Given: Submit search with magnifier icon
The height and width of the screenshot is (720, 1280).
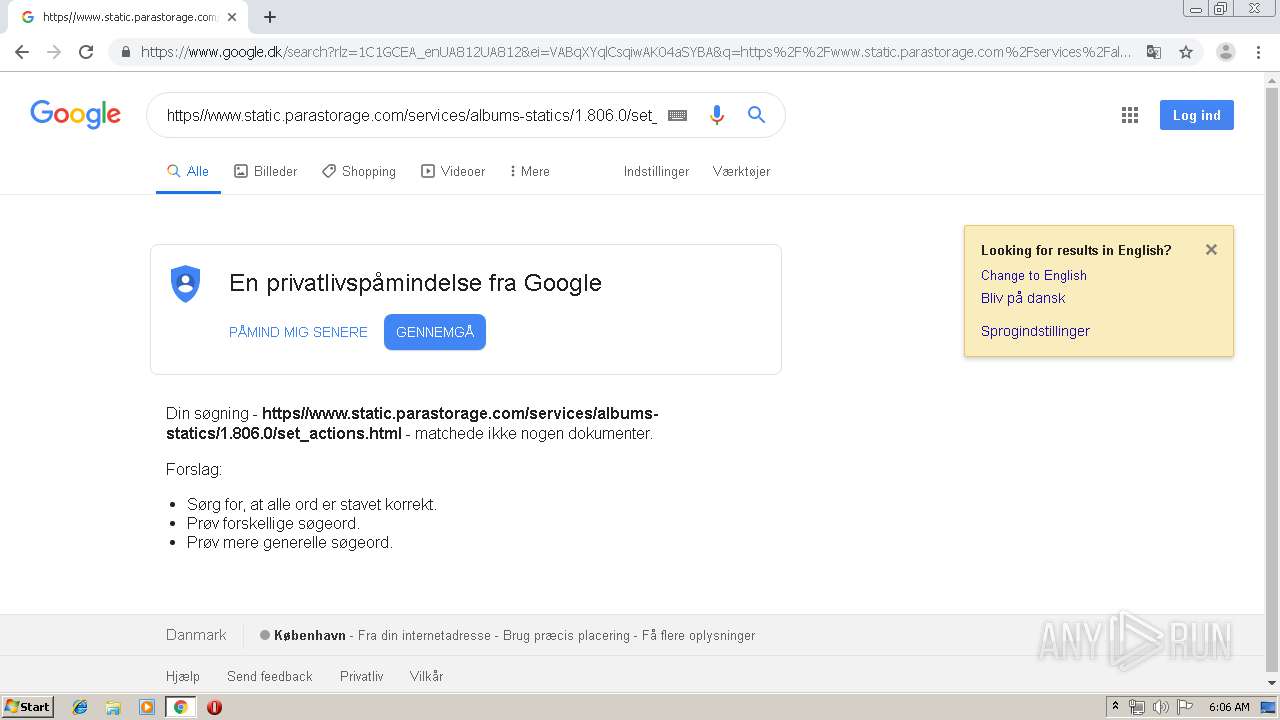Looking at the screenshot, I should tap(757, 115).
